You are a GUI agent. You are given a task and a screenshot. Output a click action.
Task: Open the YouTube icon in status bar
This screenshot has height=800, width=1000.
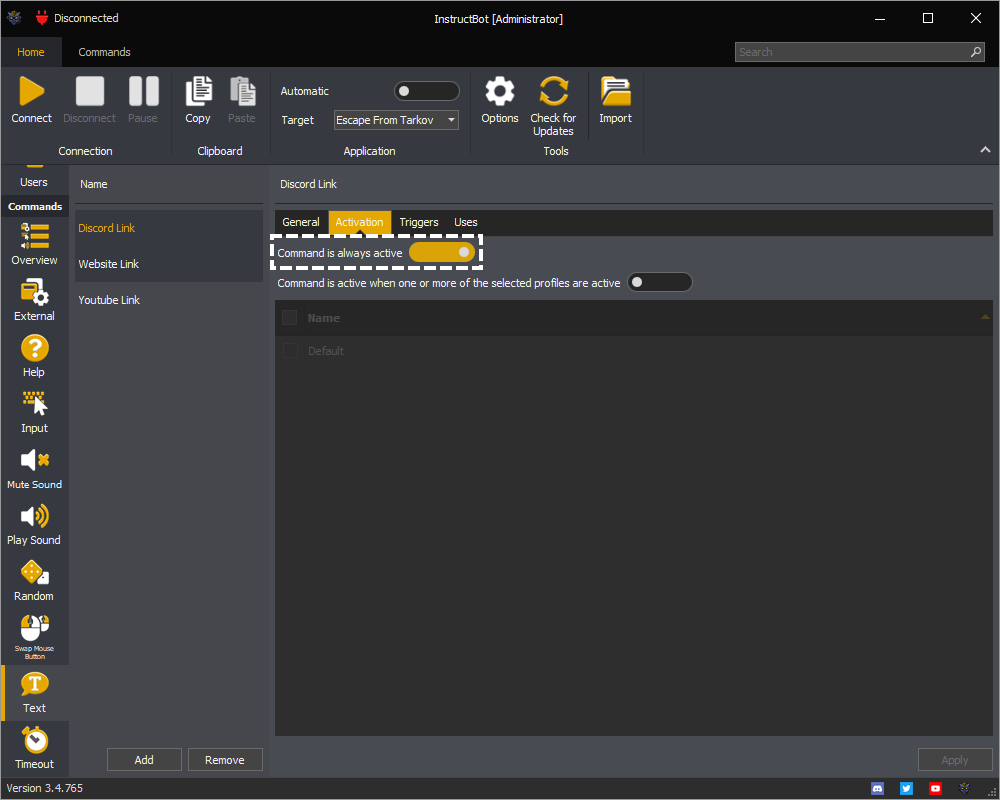point(935,789)
